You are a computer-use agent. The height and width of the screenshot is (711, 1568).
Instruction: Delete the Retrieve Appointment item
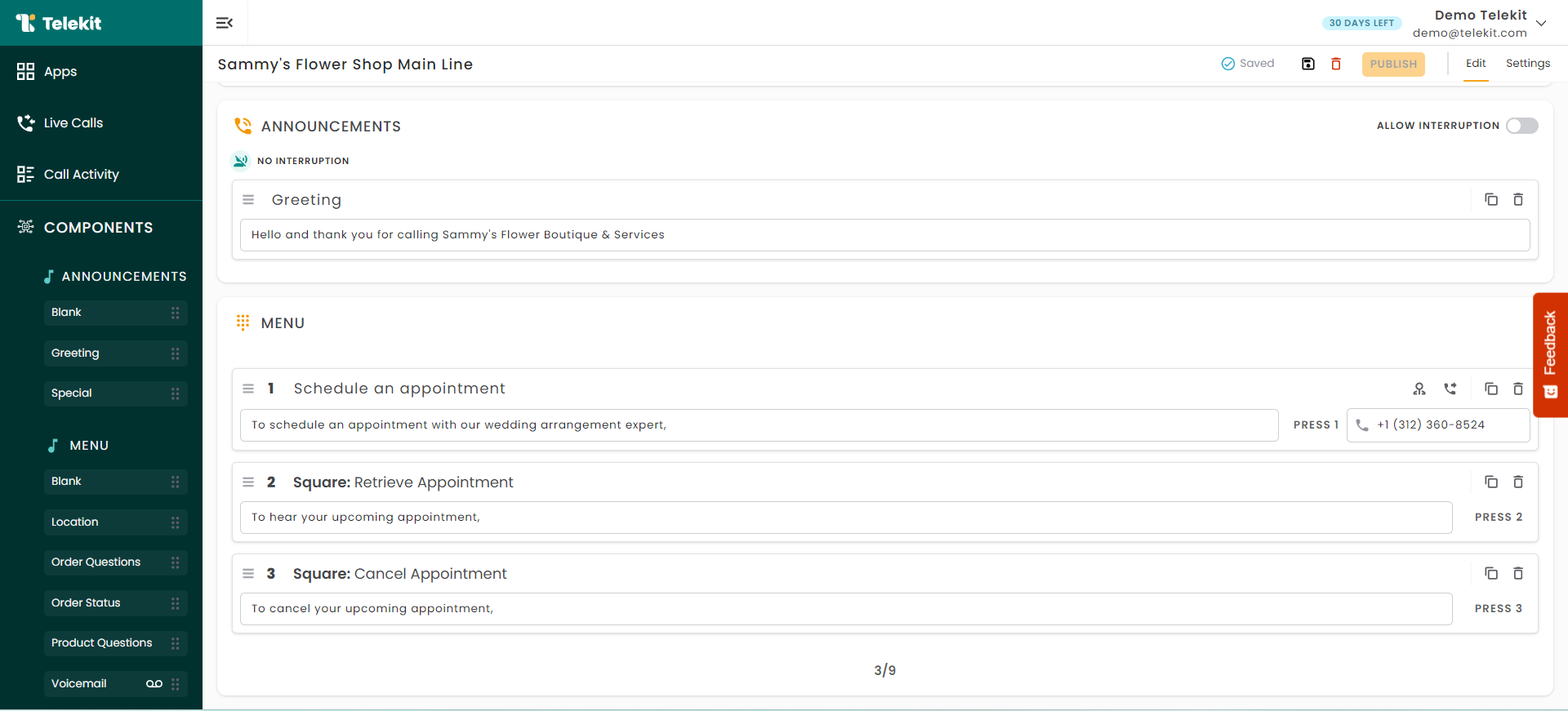point(1518,482)
